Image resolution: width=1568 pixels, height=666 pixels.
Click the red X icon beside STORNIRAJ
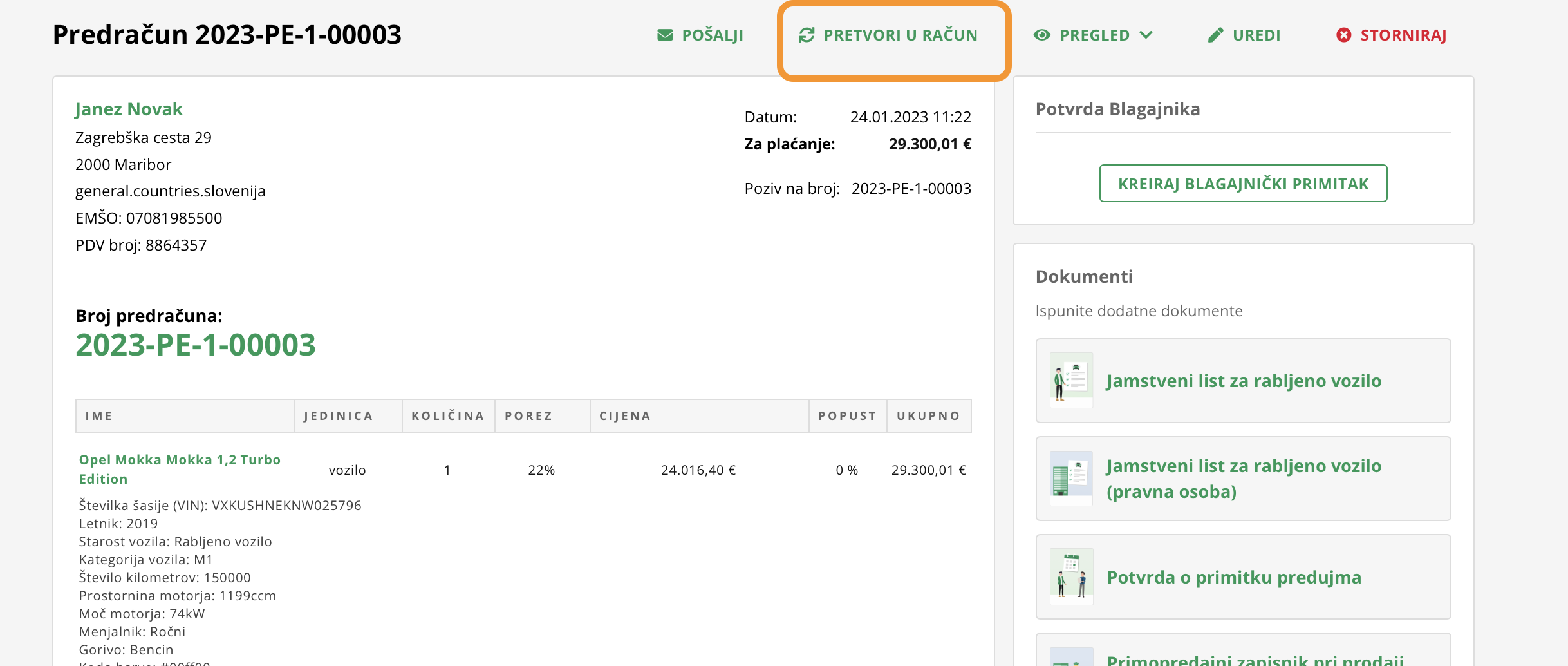[1344, 35]
